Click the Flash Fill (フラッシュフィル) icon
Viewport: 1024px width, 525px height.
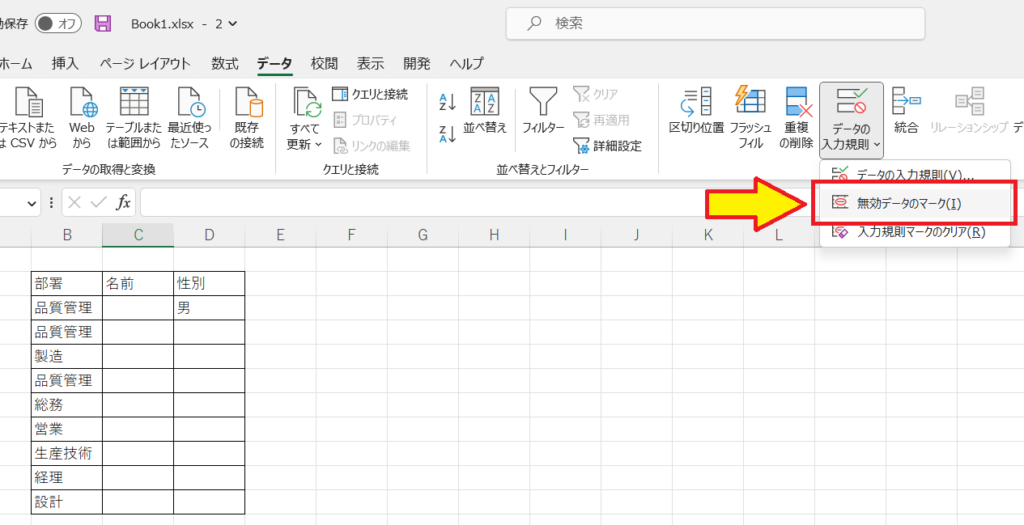(749, 105)
